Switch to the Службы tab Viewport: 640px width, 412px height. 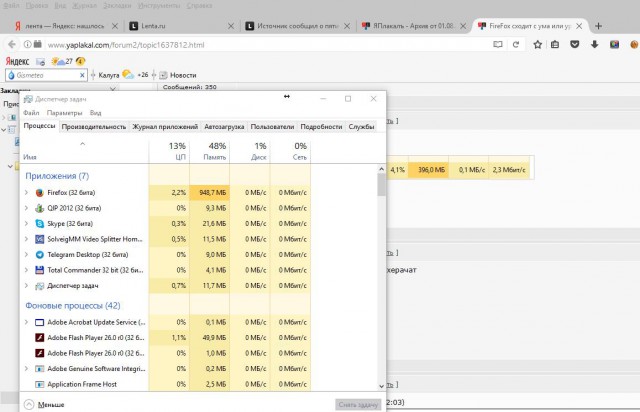pos(361,127)
